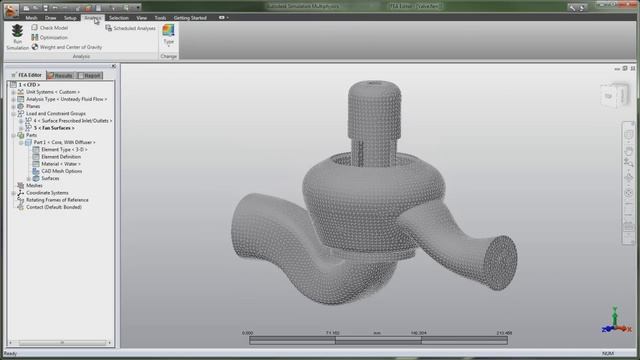Restore the viewport document window
Image resolution: width=640 pixels, height=360 pixels.
[x=625, y=69]
